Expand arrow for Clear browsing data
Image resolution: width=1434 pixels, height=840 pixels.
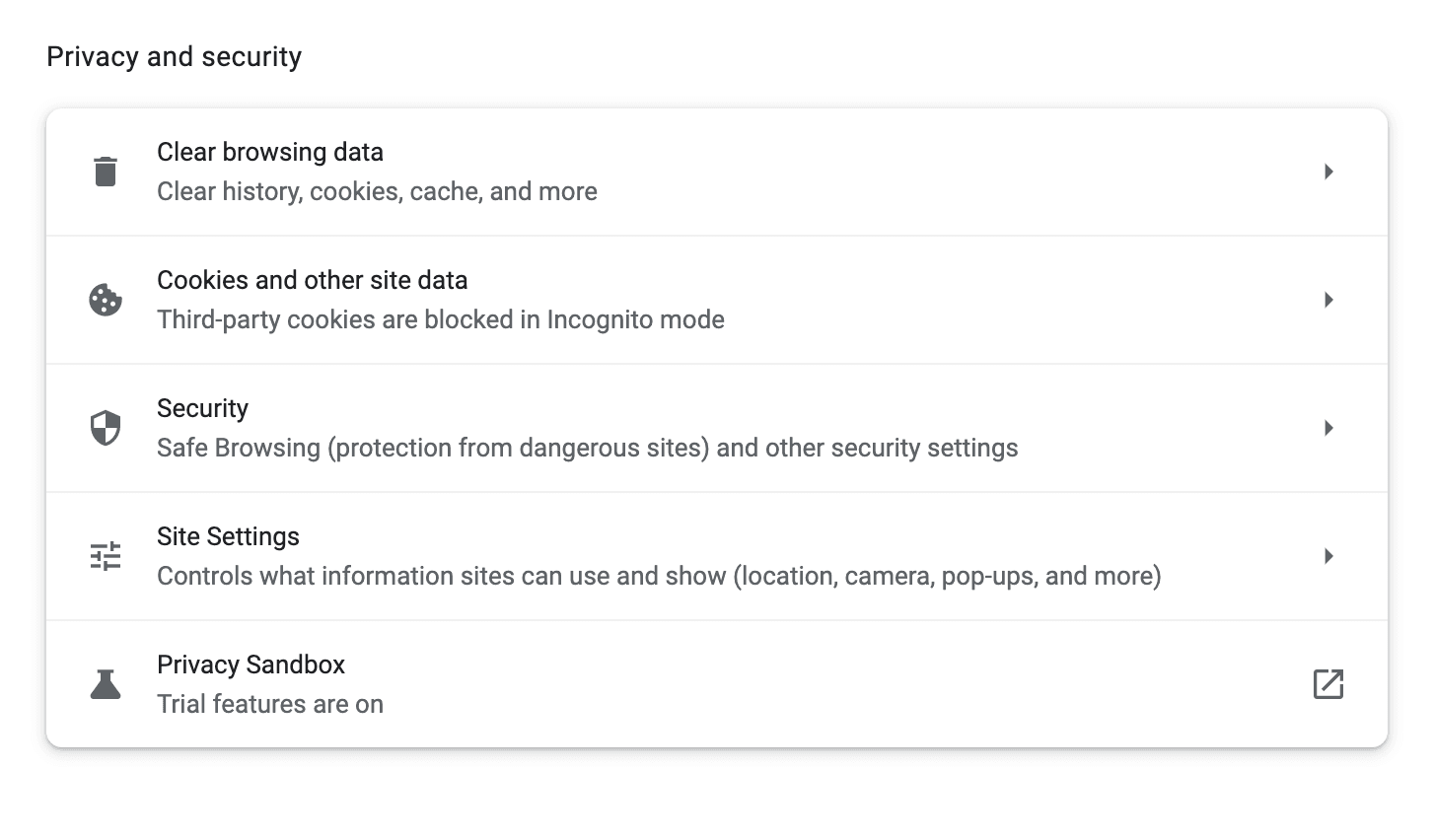pyautogui.click(x=1328, y=172)
